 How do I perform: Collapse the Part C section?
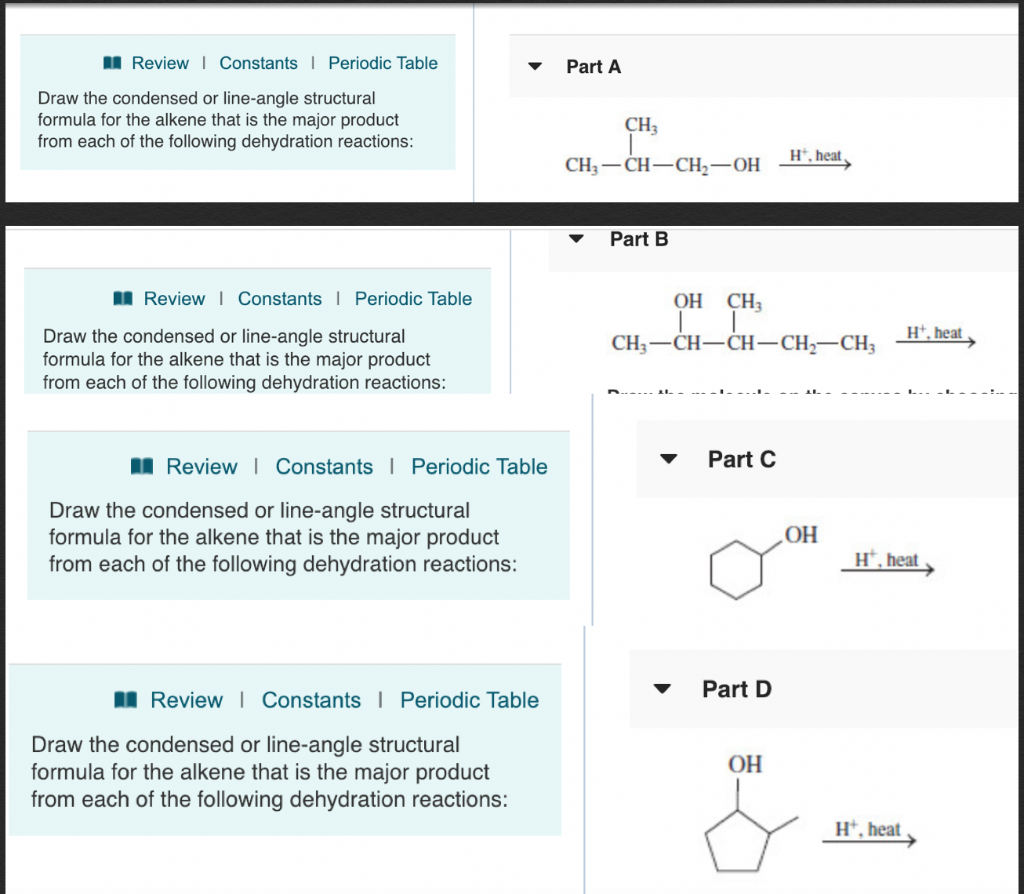(x=666, y=459)
